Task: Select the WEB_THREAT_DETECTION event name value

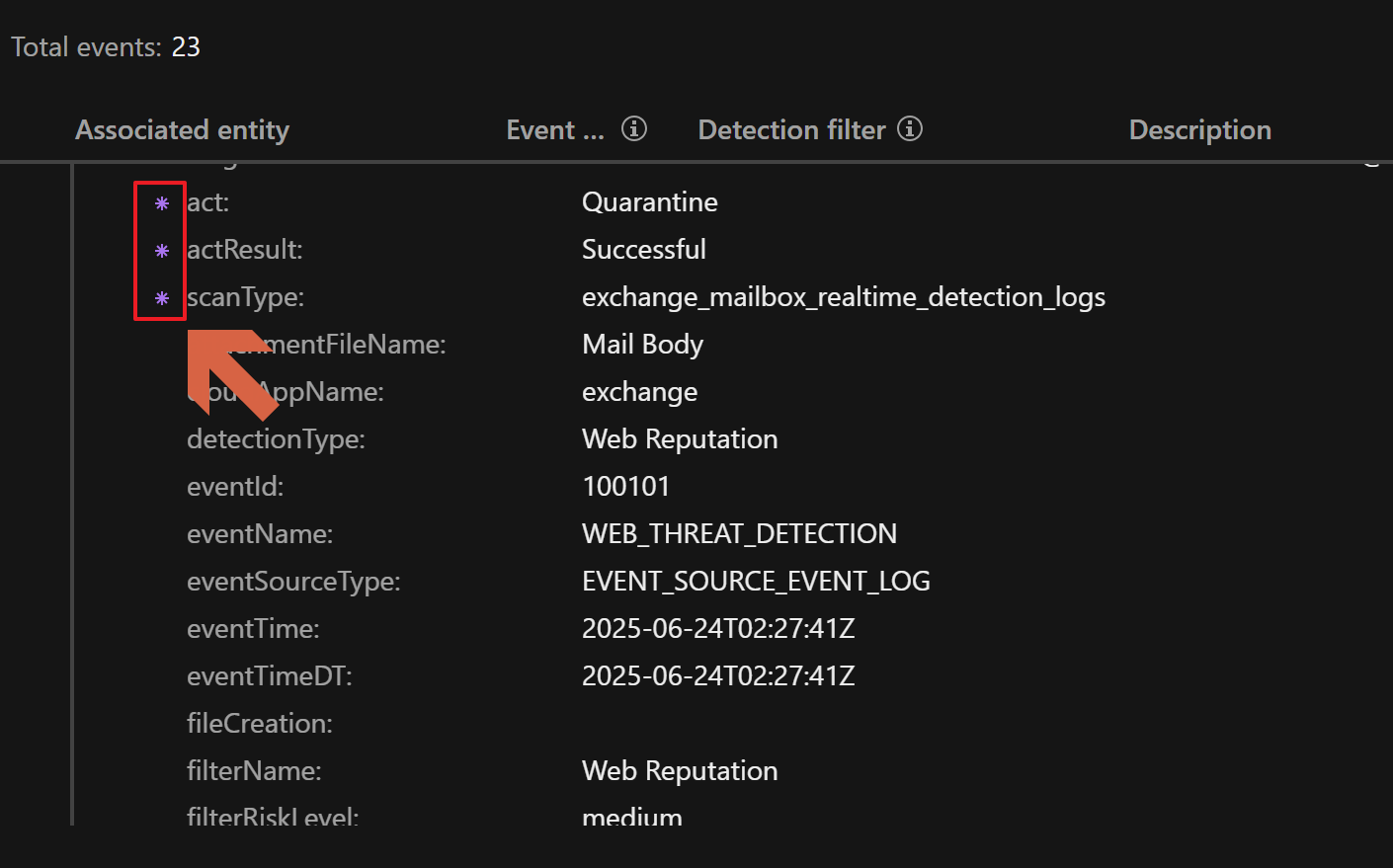Action: tap(739, 534)
